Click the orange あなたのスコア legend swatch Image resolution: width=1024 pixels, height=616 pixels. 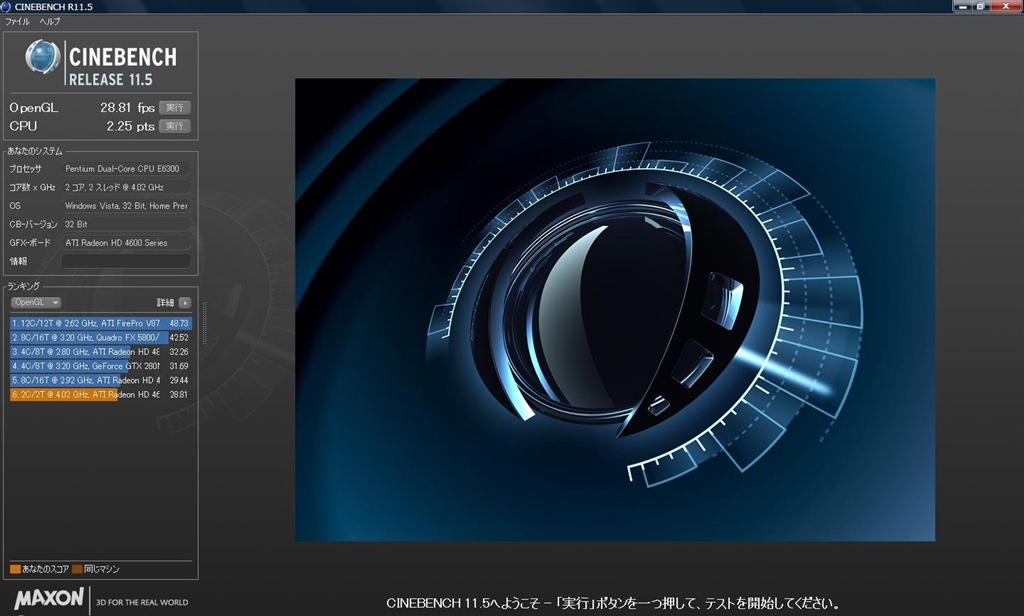15,569
